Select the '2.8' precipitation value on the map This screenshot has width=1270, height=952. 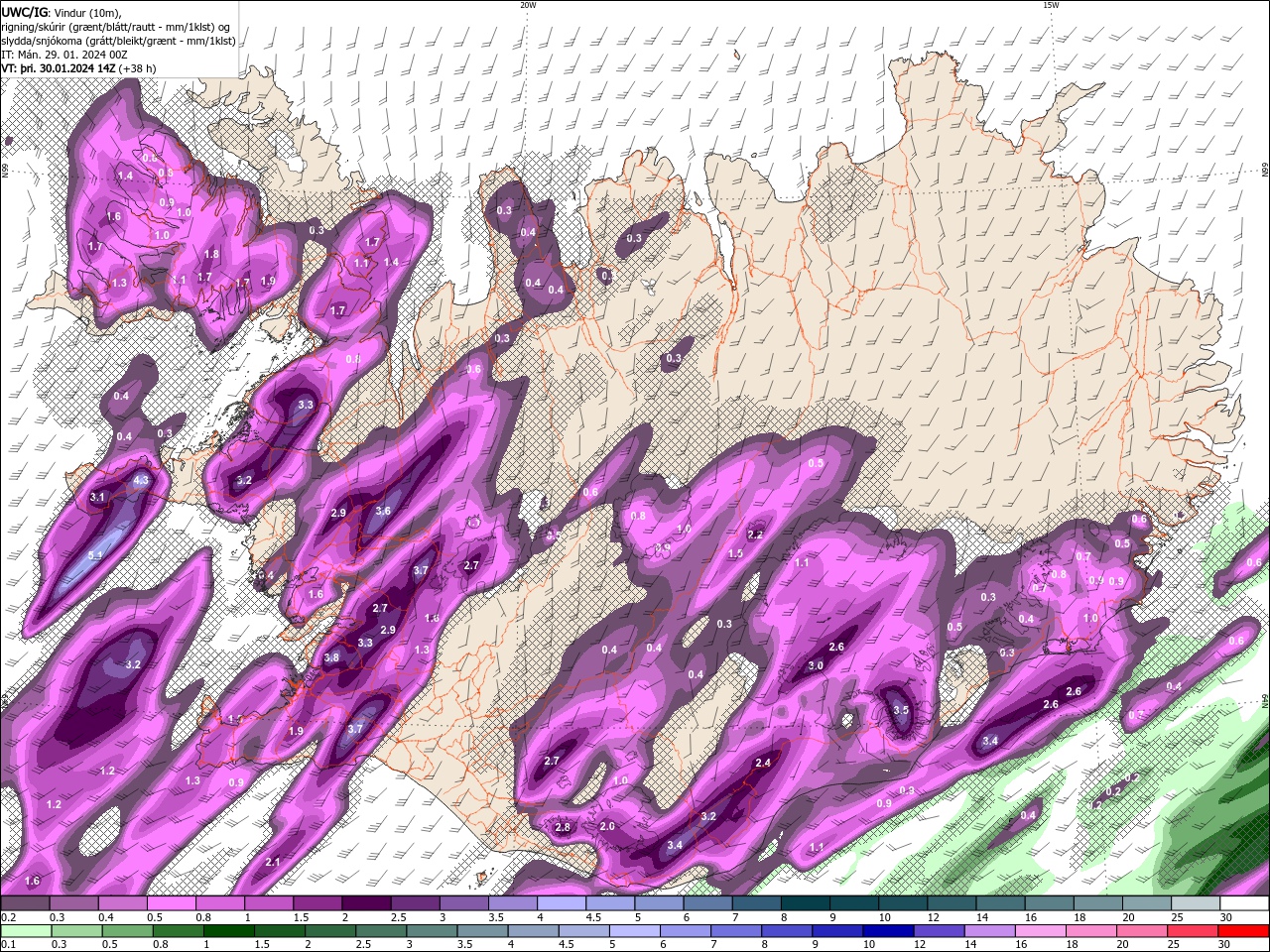point(563,827)
